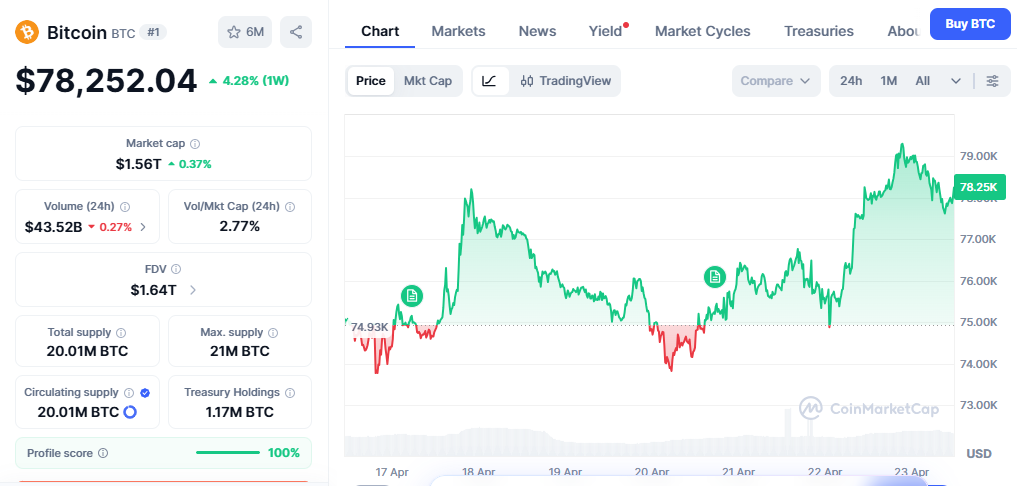Viewport: 1017px width, 486px height.
Task: Set chart range to 1M
Action: click(x=889, y=81)
